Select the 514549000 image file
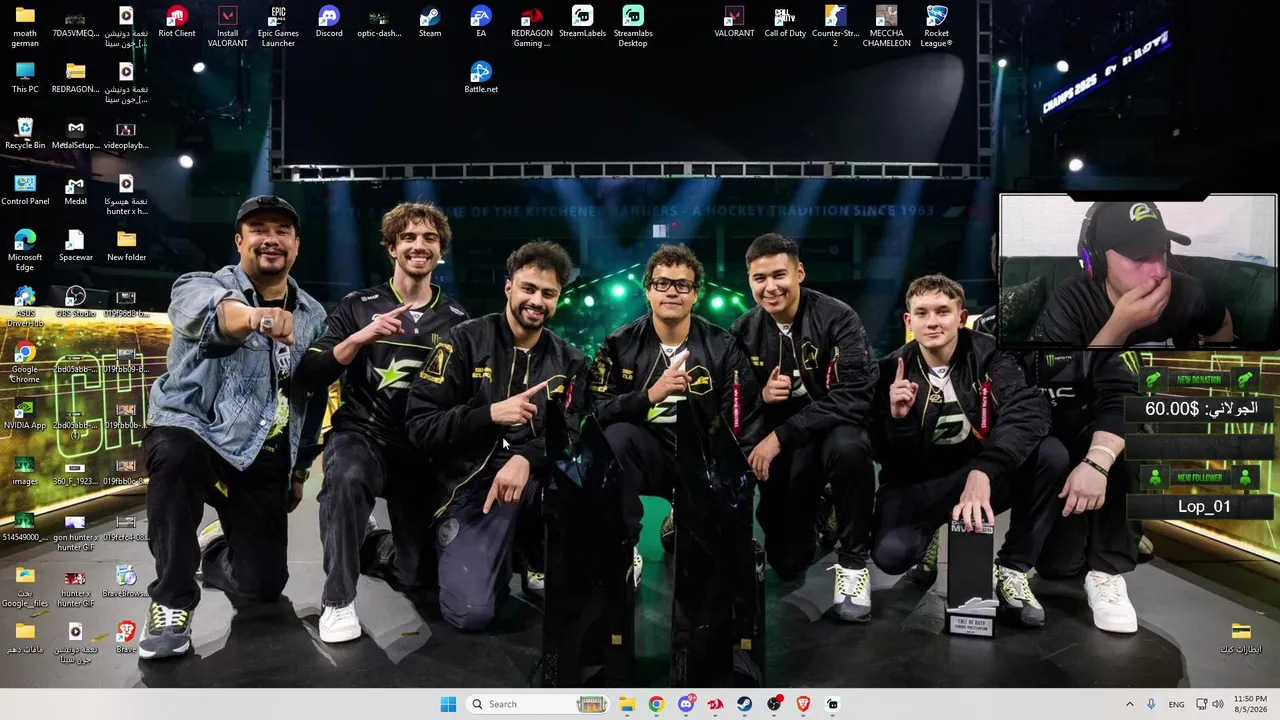Image resolution: width=1280 pixels, height=720 pixels. point(25,527)
